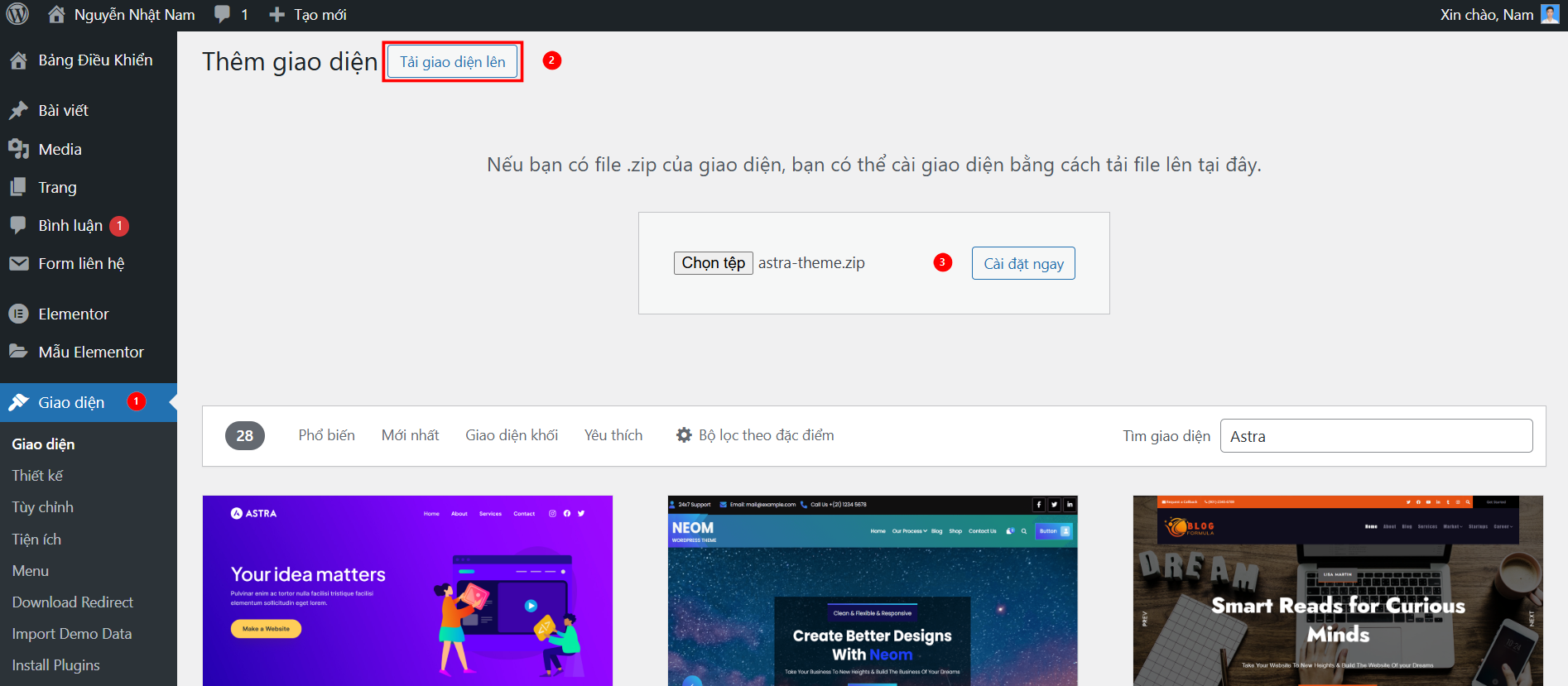Click the Giao diện paintbrush icon

click(x=18, y=402)
